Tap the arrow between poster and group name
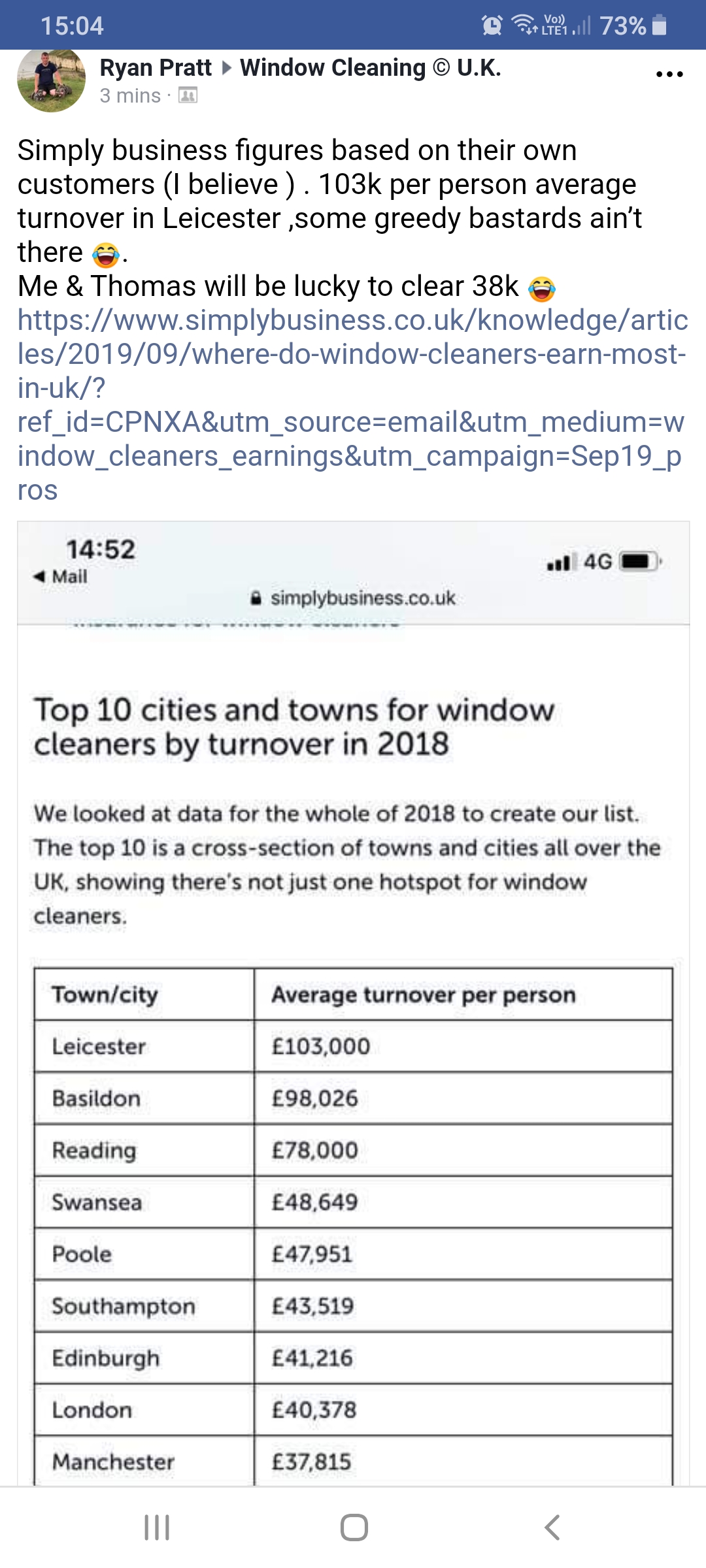Viewport: 706px width, 1568px height. pos(226,68)
